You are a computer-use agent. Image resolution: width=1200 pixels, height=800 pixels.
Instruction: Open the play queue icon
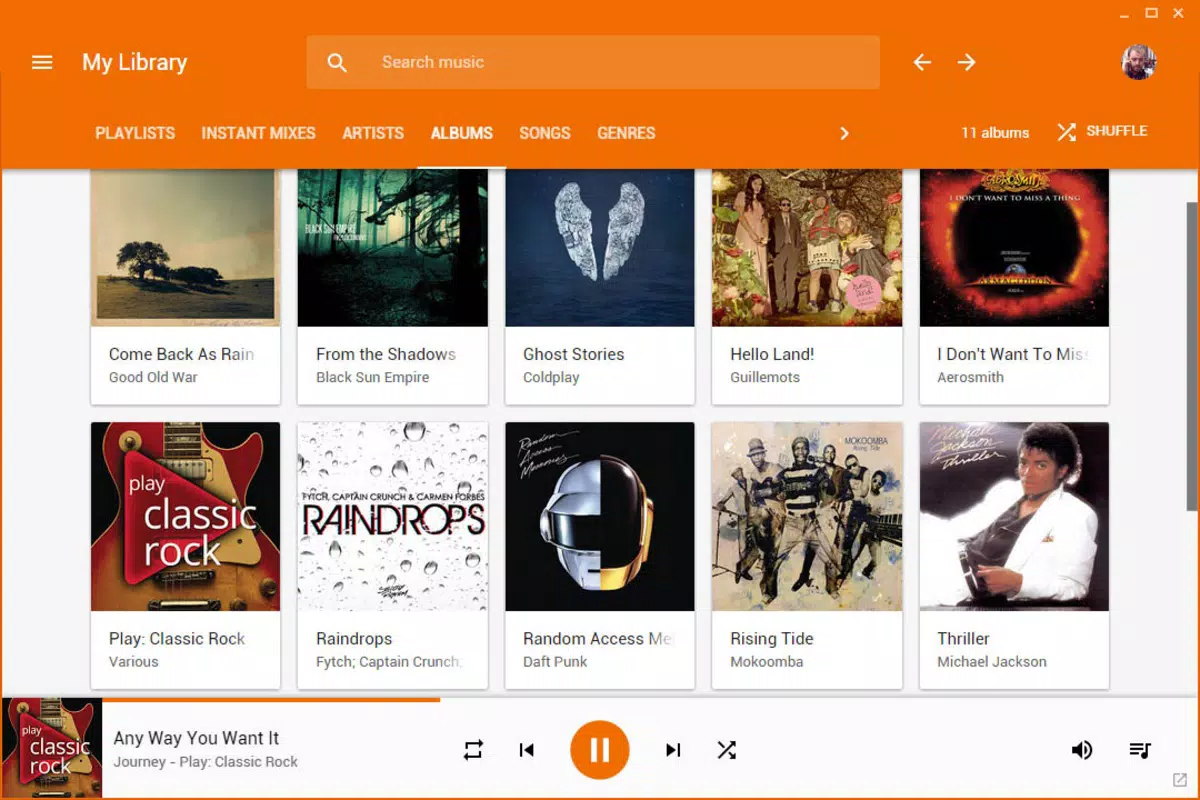[1140, 750]
